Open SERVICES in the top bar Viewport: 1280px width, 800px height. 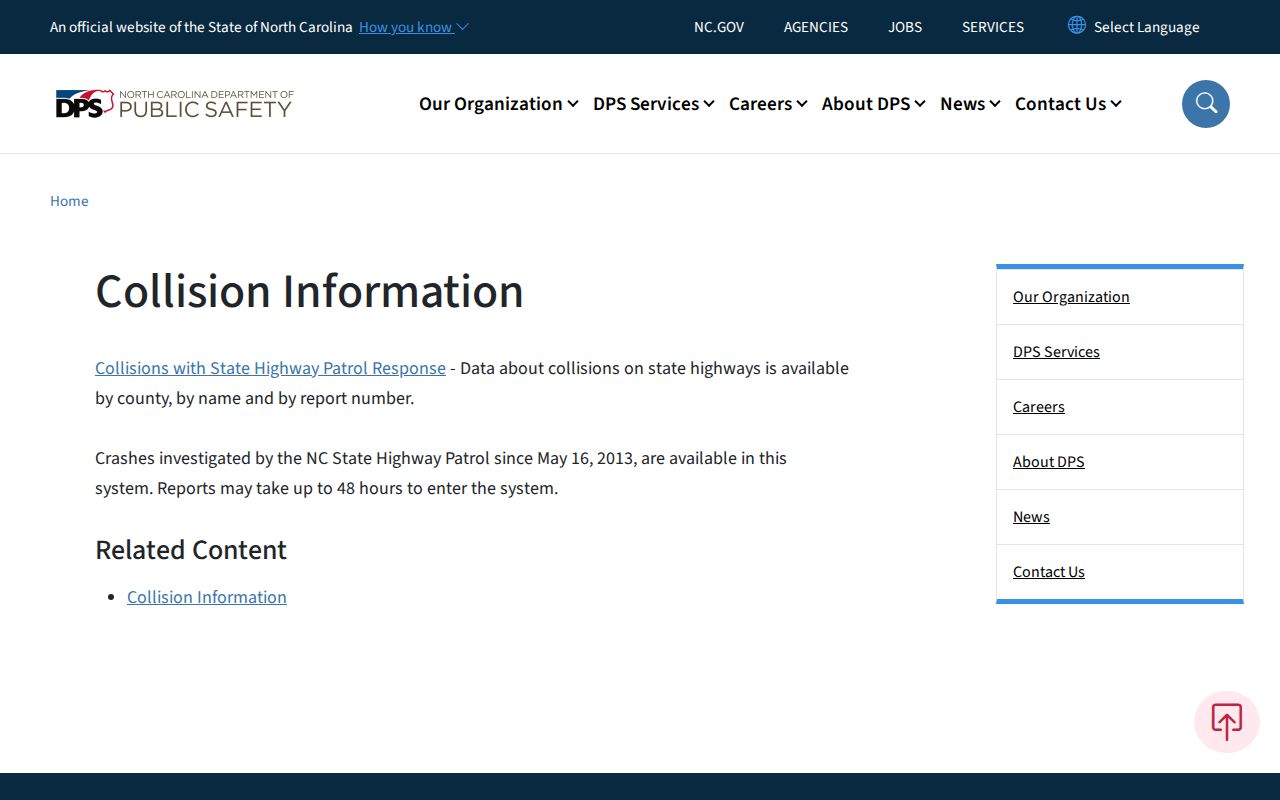993,27
